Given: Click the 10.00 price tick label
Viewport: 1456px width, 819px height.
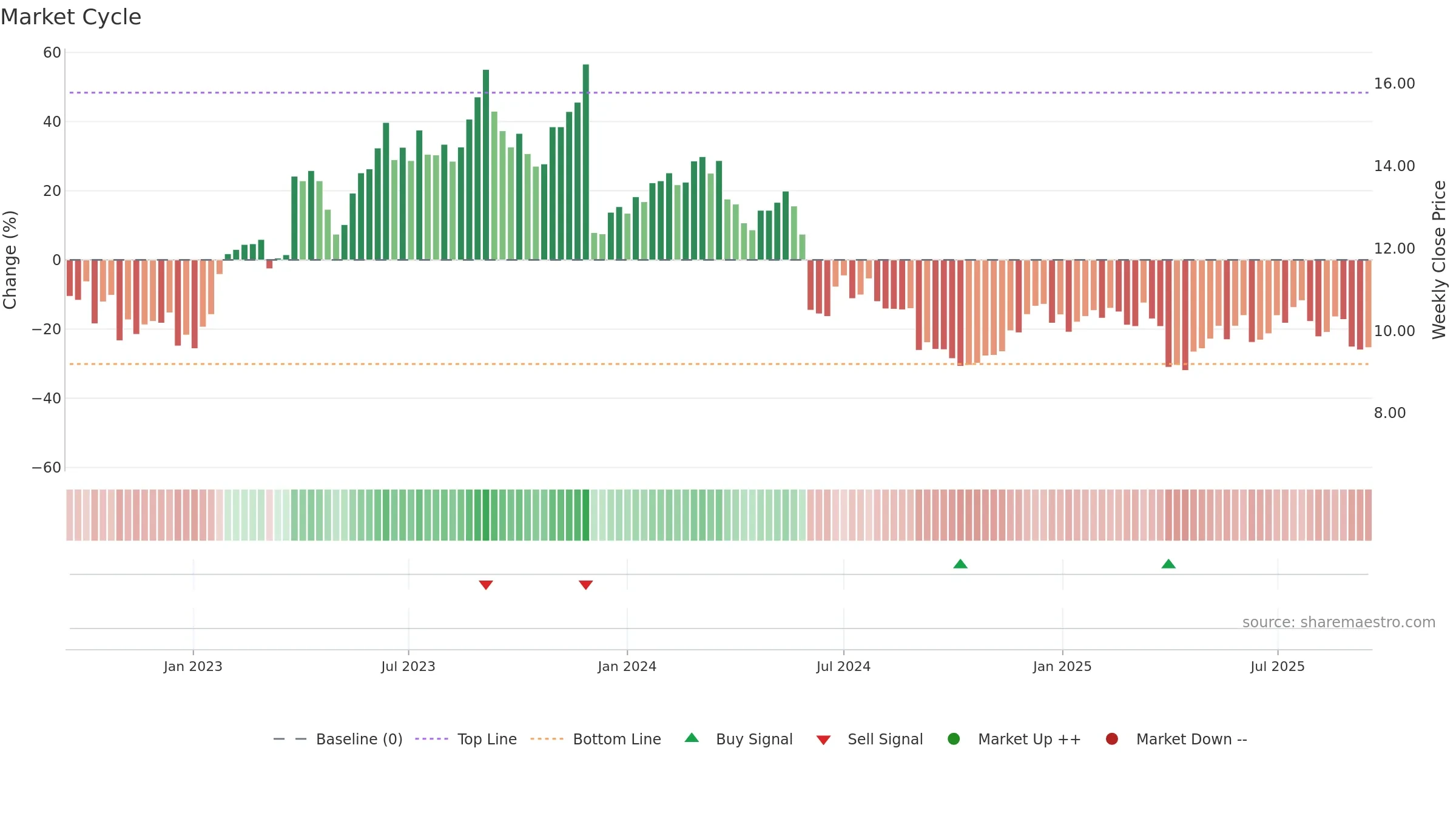Looking at the screenshot, I should point(1394,331).
